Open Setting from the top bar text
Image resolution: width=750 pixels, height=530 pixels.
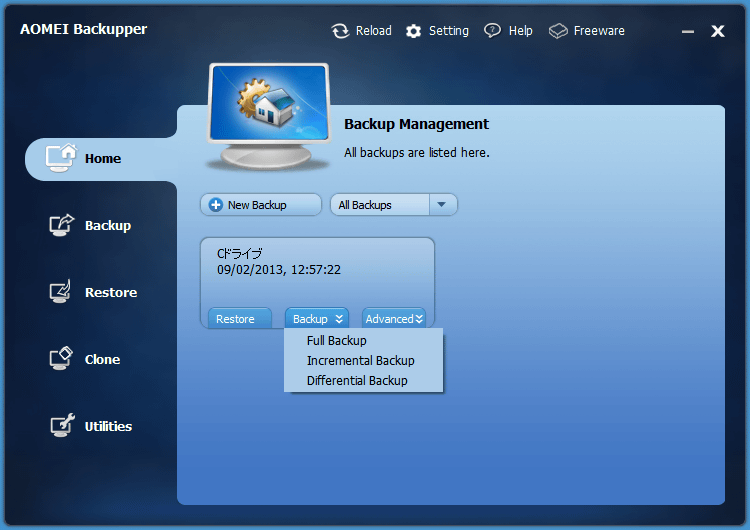tap(449, 31)
